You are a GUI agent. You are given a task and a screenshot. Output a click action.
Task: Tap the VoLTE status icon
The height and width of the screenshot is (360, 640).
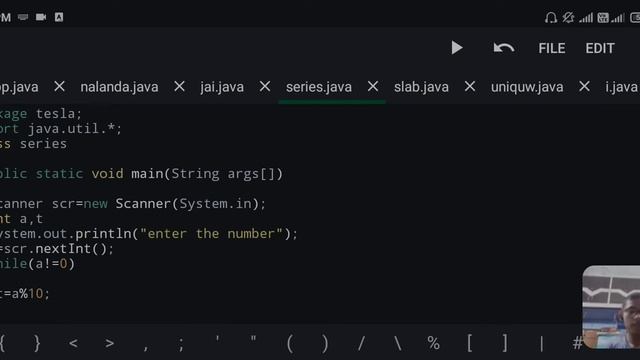point(603,18)
